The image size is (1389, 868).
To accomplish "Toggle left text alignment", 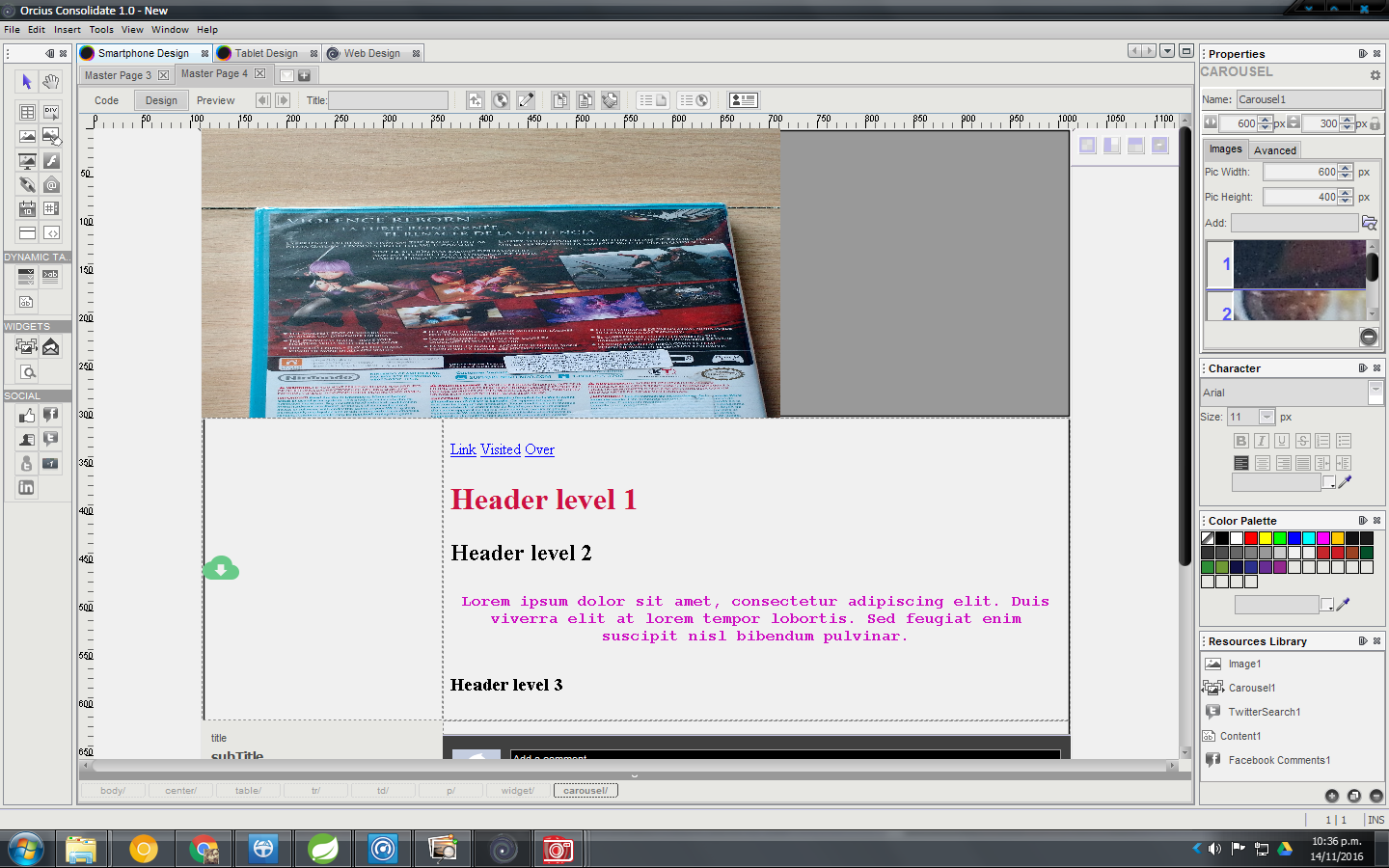I will click(x=1241, y=463).
